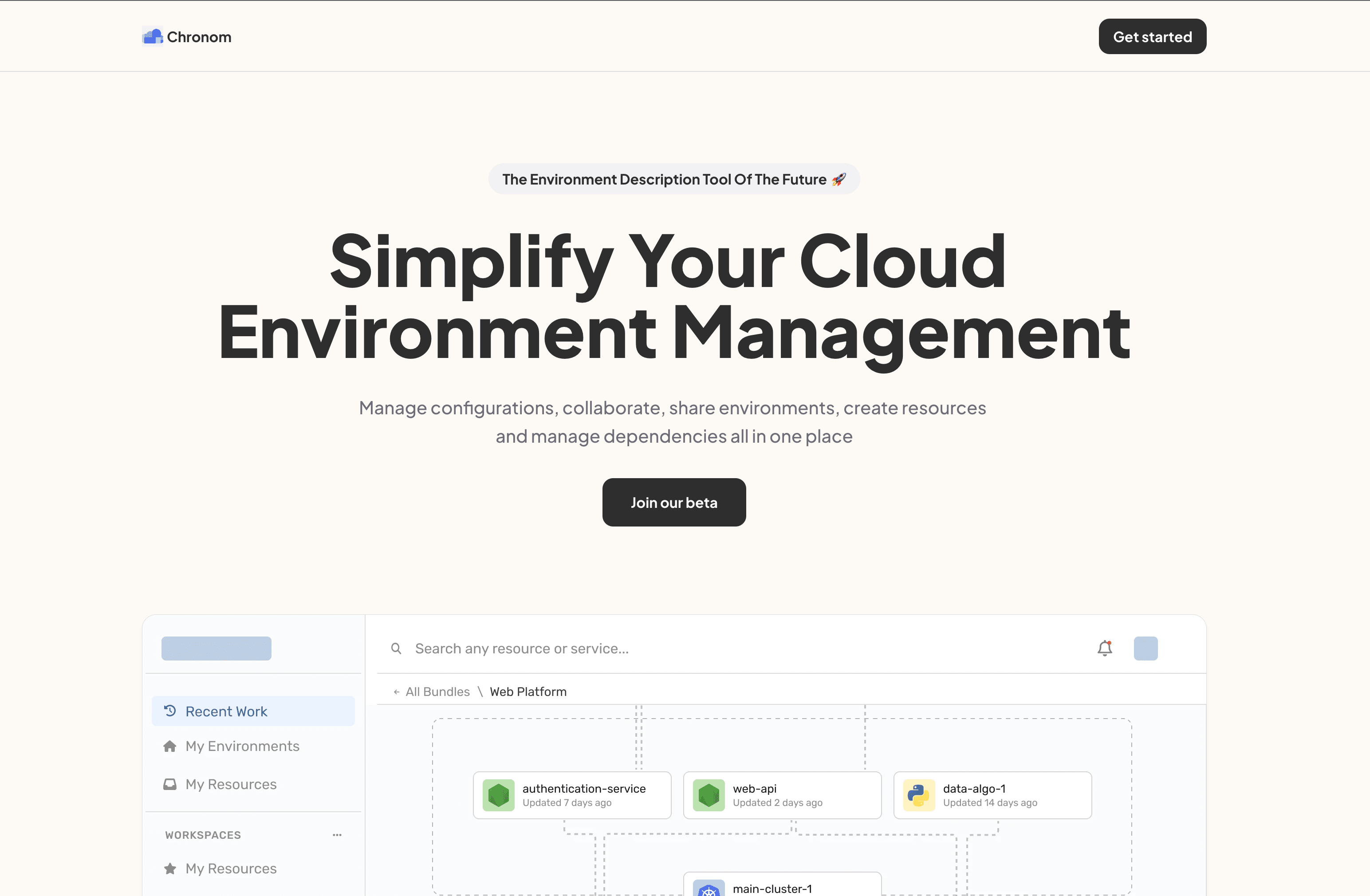Click the blue placeholder logo in sidebar
Viewport: 1370px width, 896px height.
coord(216,648)
